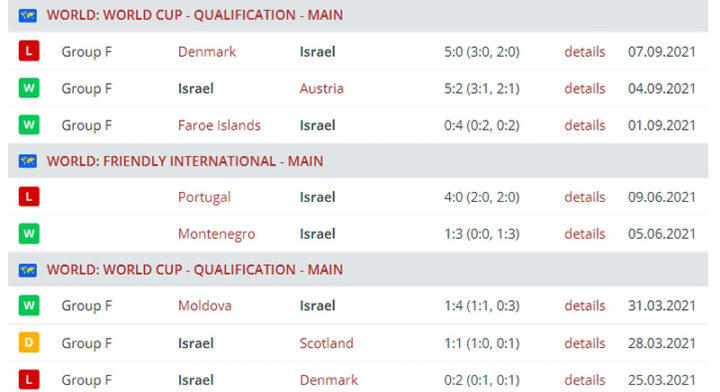This screenshot has height=392, width=720.
Task: Click the red L badge for Portugal match
Action: tap(29, 196)
